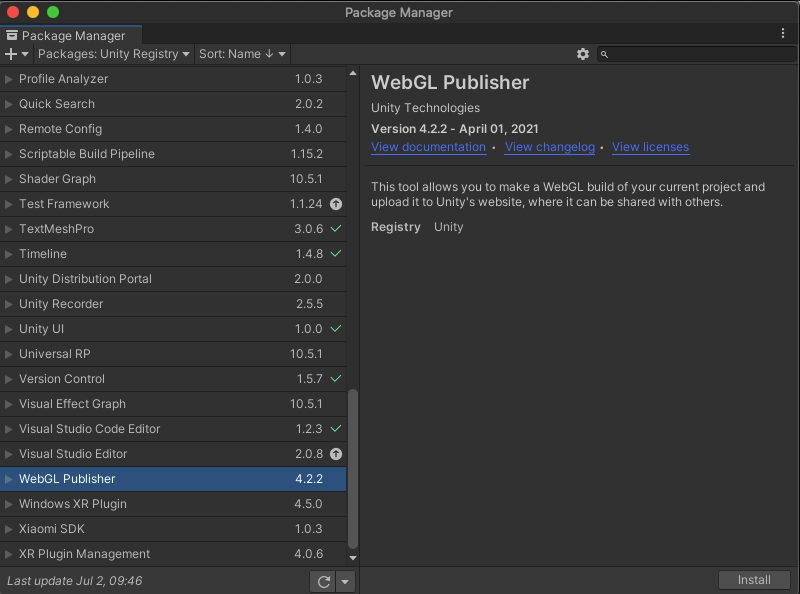
Task: Open the dropdown arrow beside refresh button
Action: tap(345, 581)
